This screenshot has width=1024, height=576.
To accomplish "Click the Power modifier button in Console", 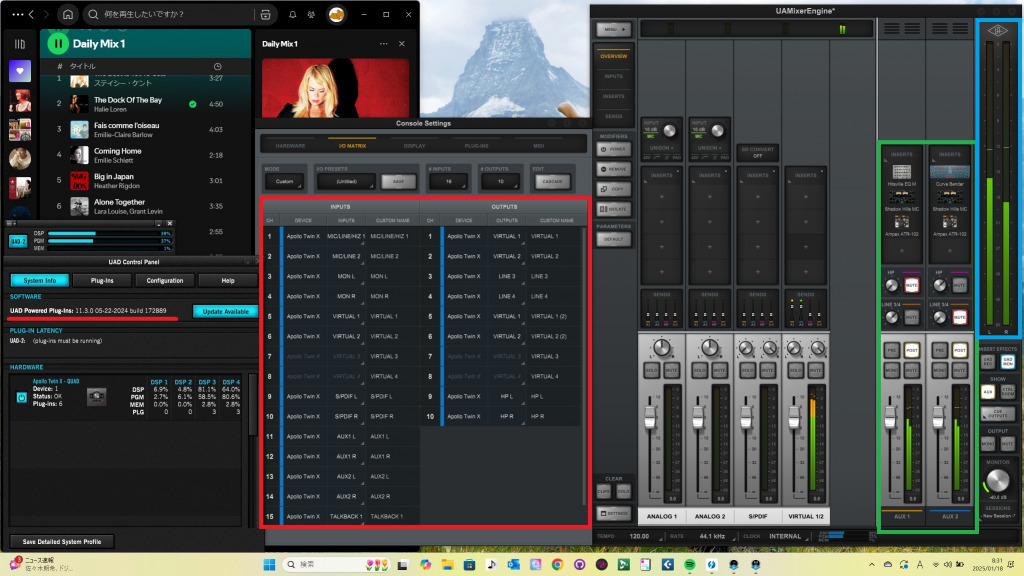I will click(613, 148).
